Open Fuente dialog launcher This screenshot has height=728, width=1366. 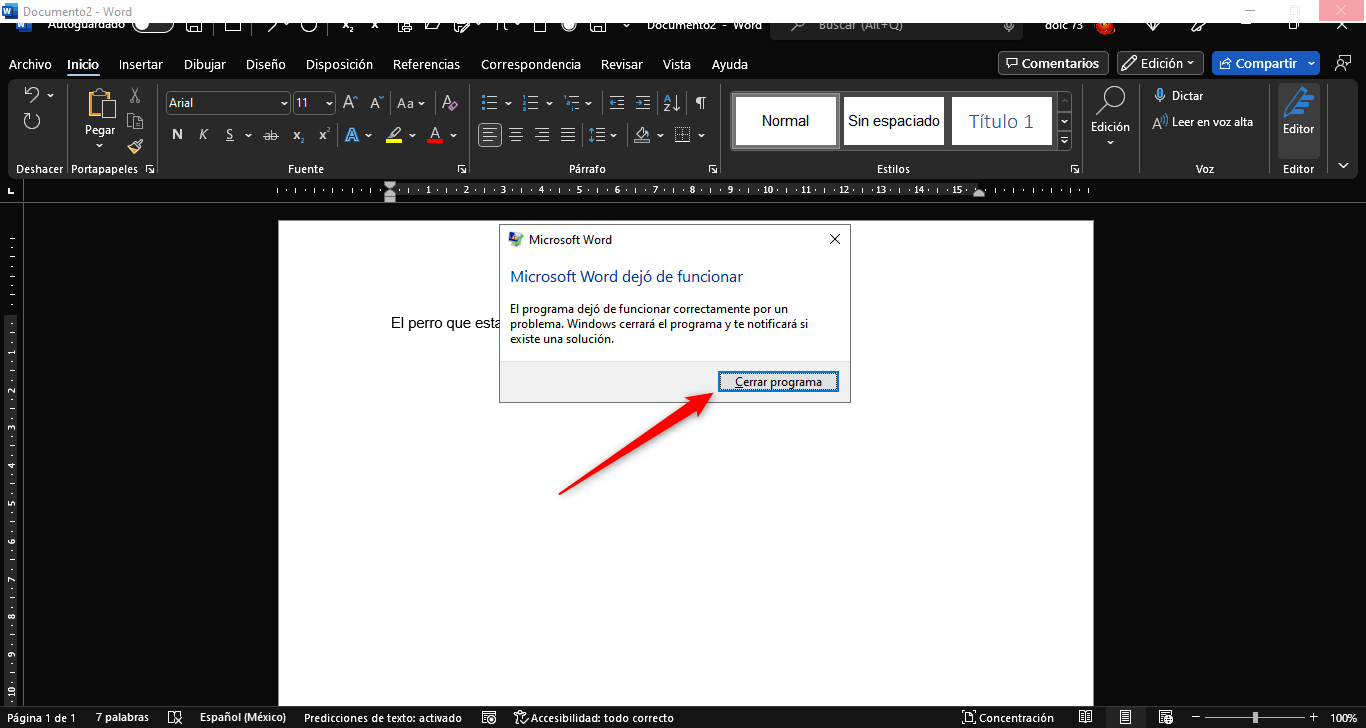coord(462,170)
